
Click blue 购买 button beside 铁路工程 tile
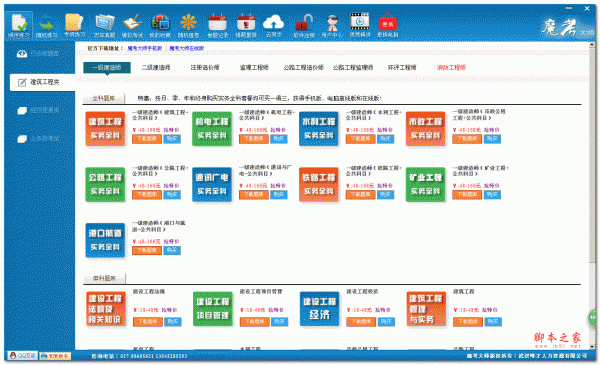pyautogui.click(x=385, y=195)
